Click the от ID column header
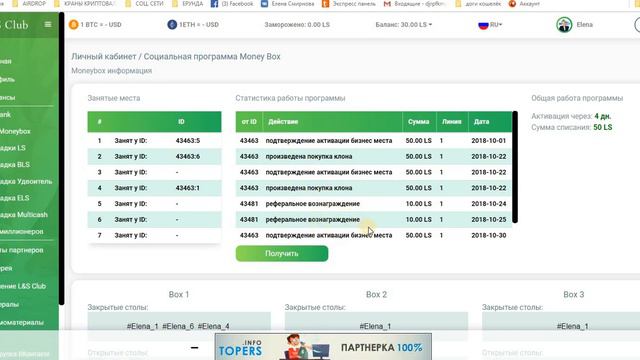640x360 pixels. pyautogui.click(x=249, y=122)
